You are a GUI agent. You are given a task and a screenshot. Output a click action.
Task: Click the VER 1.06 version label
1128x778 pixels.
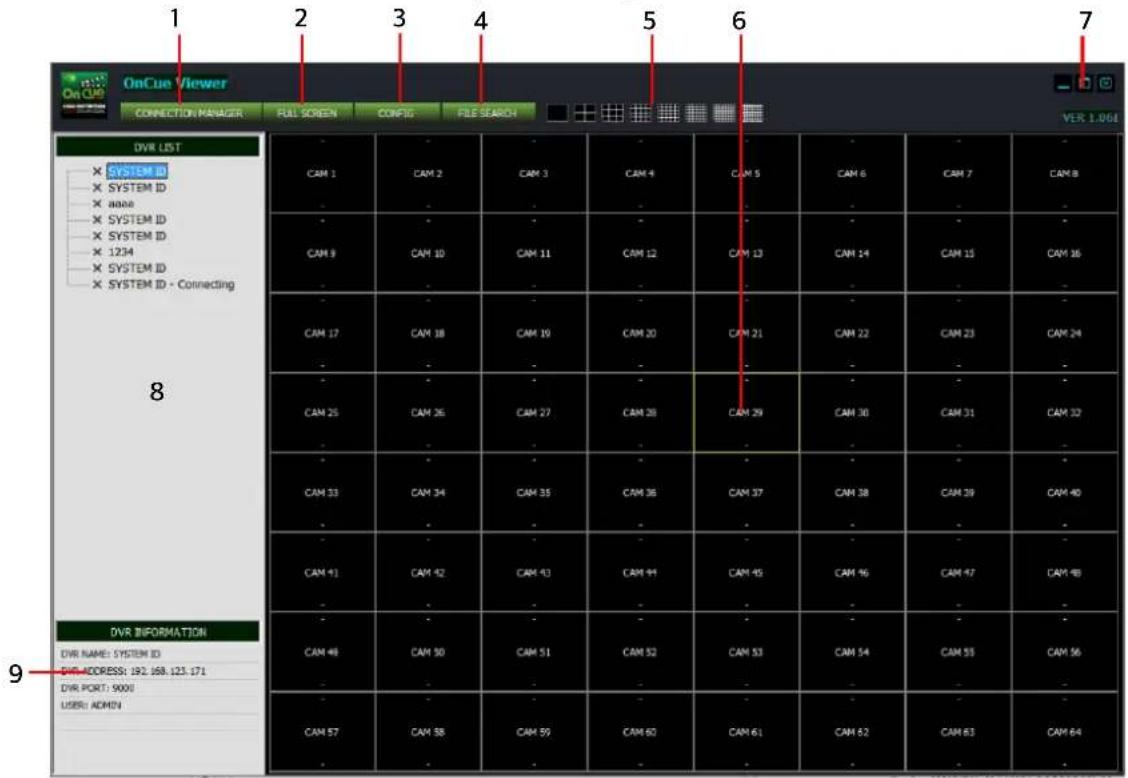tap(1090, 117)
